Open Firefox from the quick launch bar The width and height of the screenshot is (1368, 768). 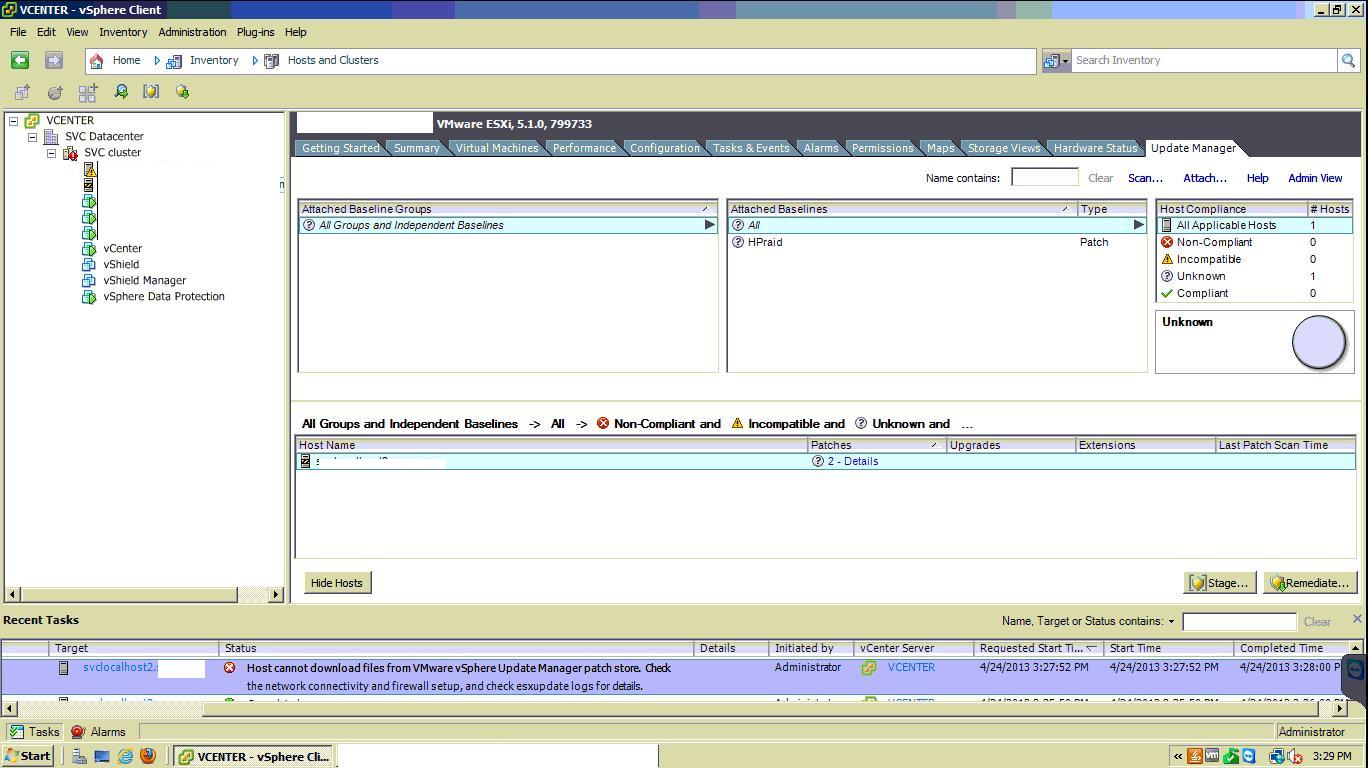(148, 756)
